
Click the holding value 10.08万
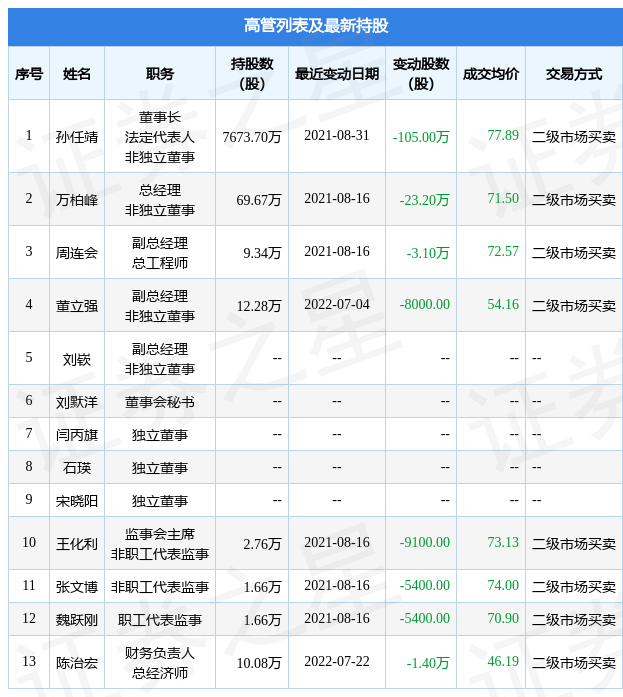click(x=259, y=663)
